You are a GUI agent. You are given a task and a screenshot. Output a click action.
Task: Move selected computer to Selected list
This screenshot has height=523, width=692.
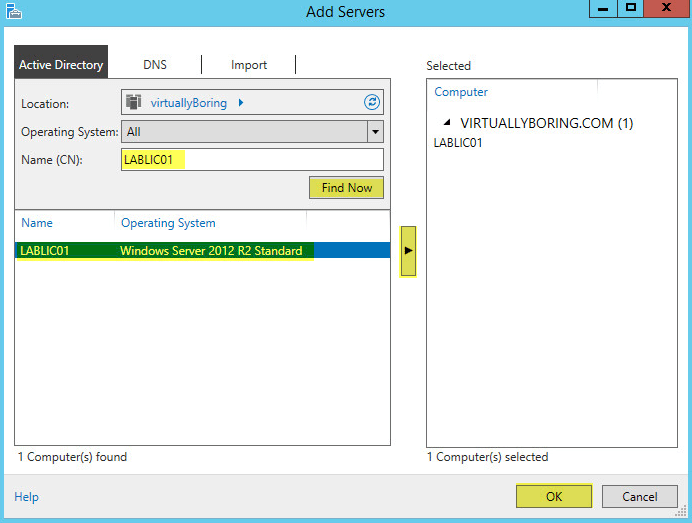(408, 251)
